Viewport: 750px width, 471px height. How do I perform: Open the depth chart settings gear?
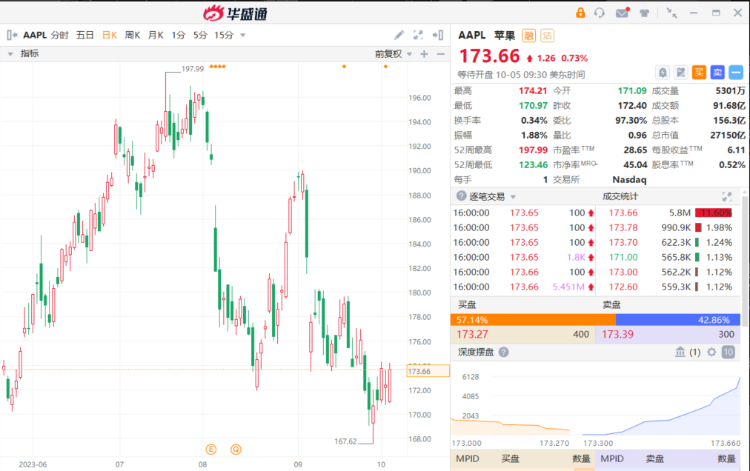tap(712, 352)
